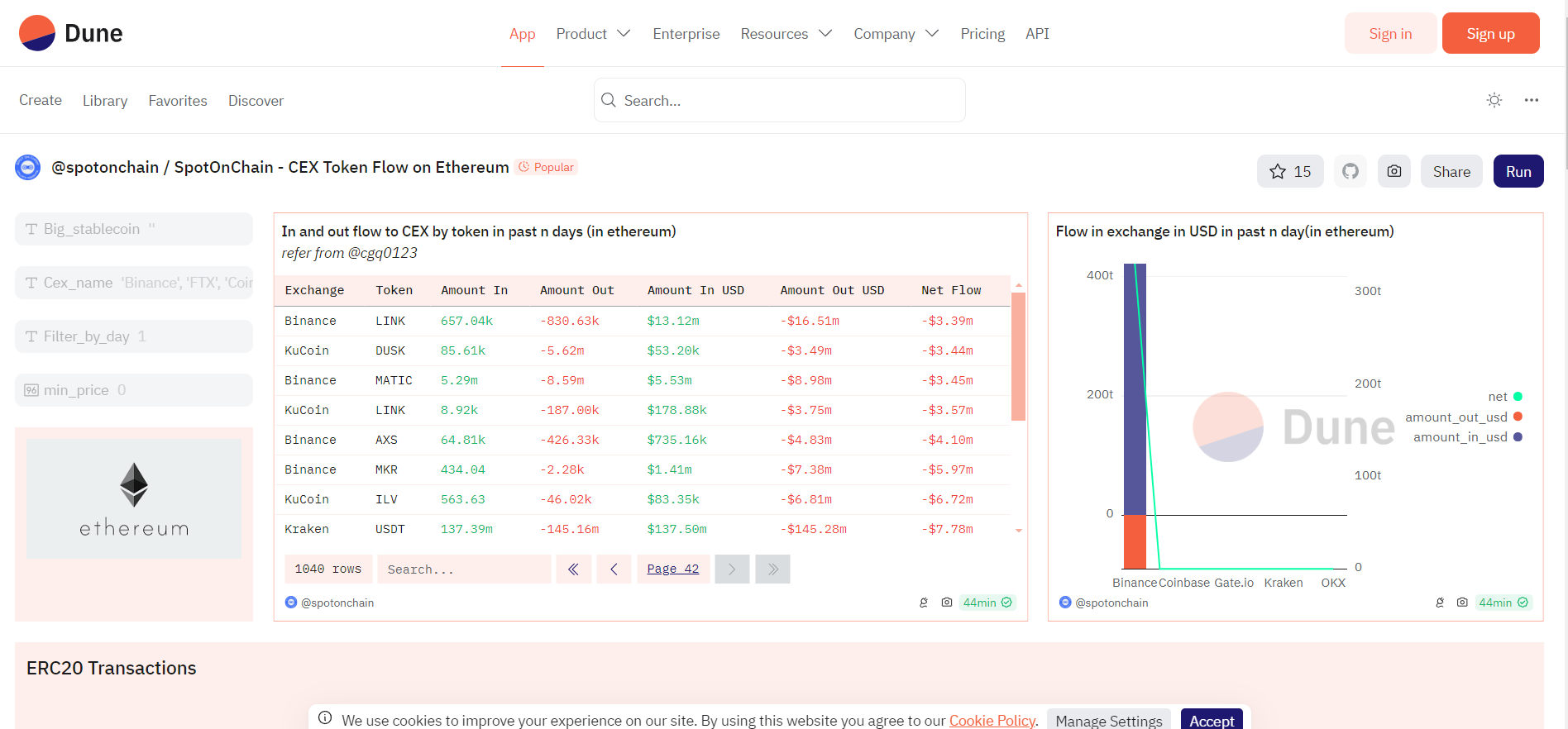This screenshot has height=729, width=1568.
Task: Sort table by Amount In USD header
Action: [696, 290]
